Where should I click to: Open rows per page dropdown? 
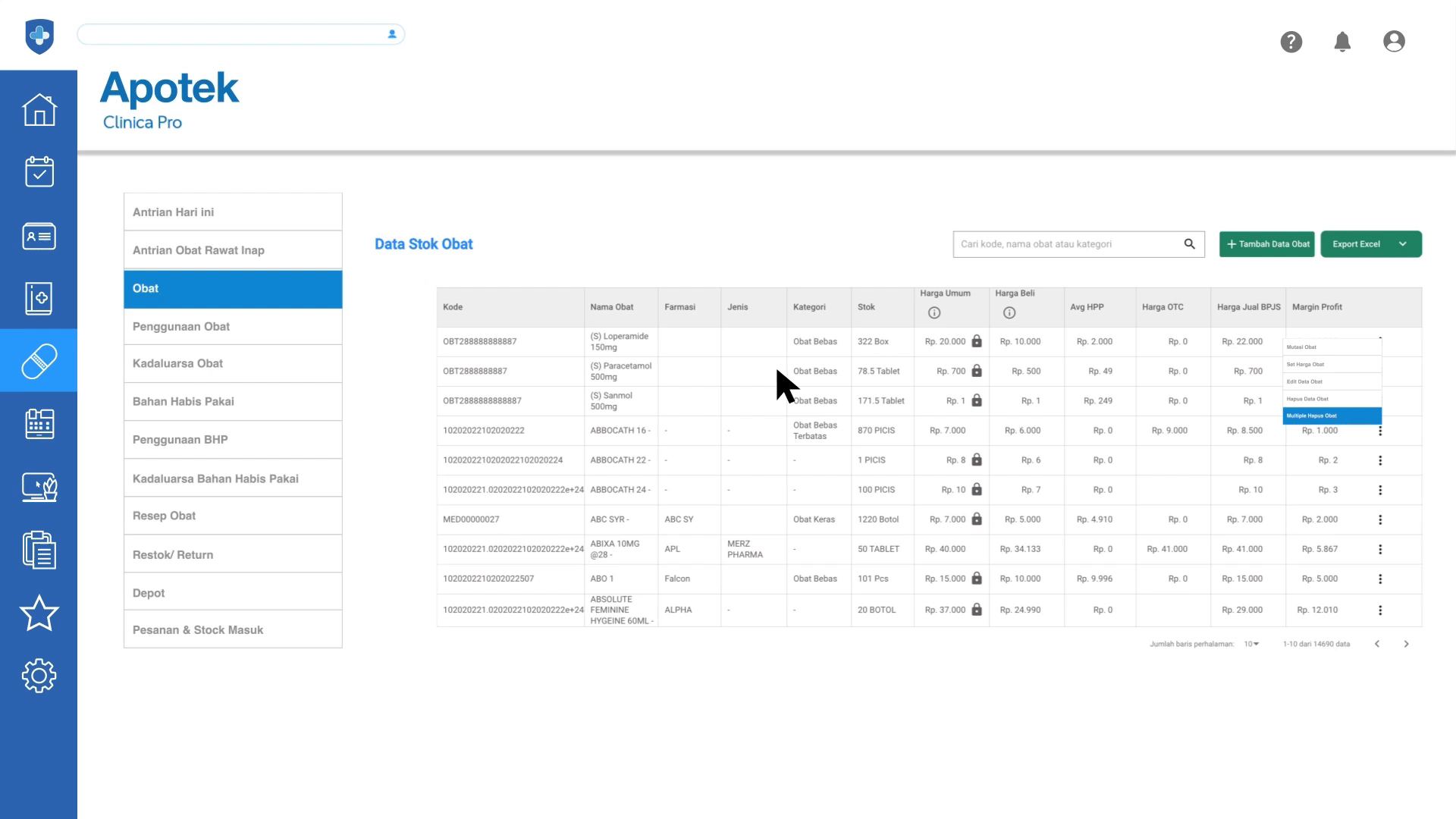pos(1250,644)
